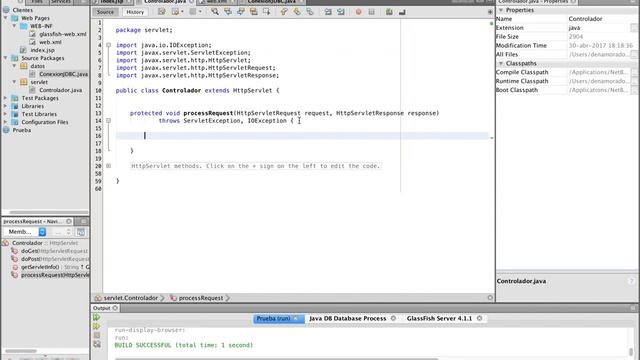The image size is (640, 360).
Task: Select getServletInfo method in Navigator
Action: pos(55,267)
